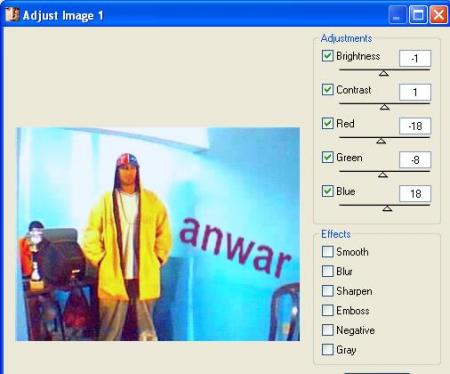This screenshot has height=374, width=450.
Task: Disable the Green adjustment checkbox
Action: click(x=327, y=157)
